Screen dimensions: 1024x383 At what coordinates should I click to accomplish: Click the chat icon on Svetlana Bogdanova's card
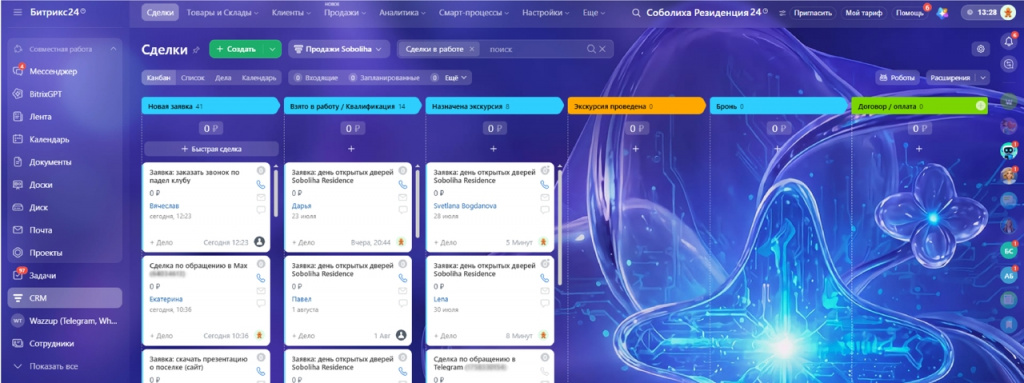click(545, 210)
